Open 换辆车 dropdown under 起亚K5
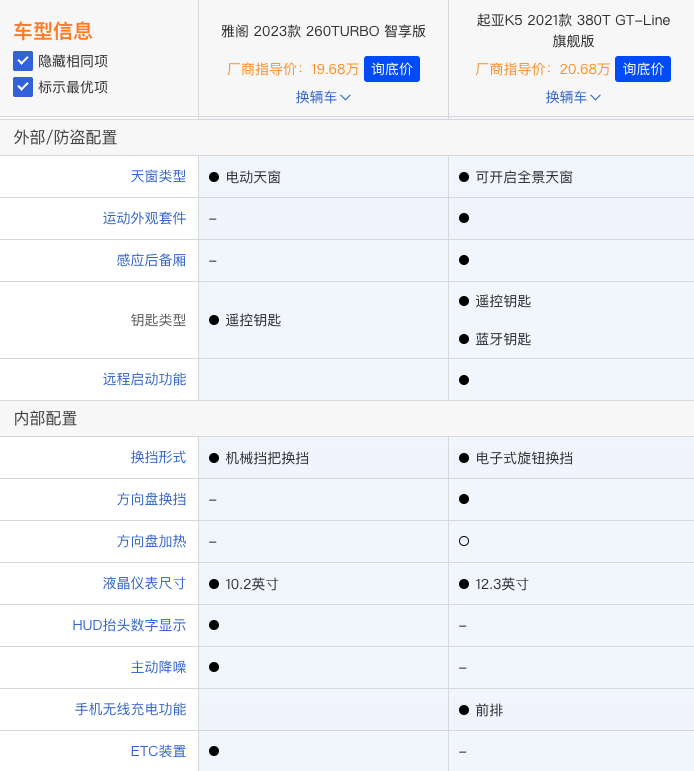This screenshot has height=771, width=694. (x=573, y=97)
